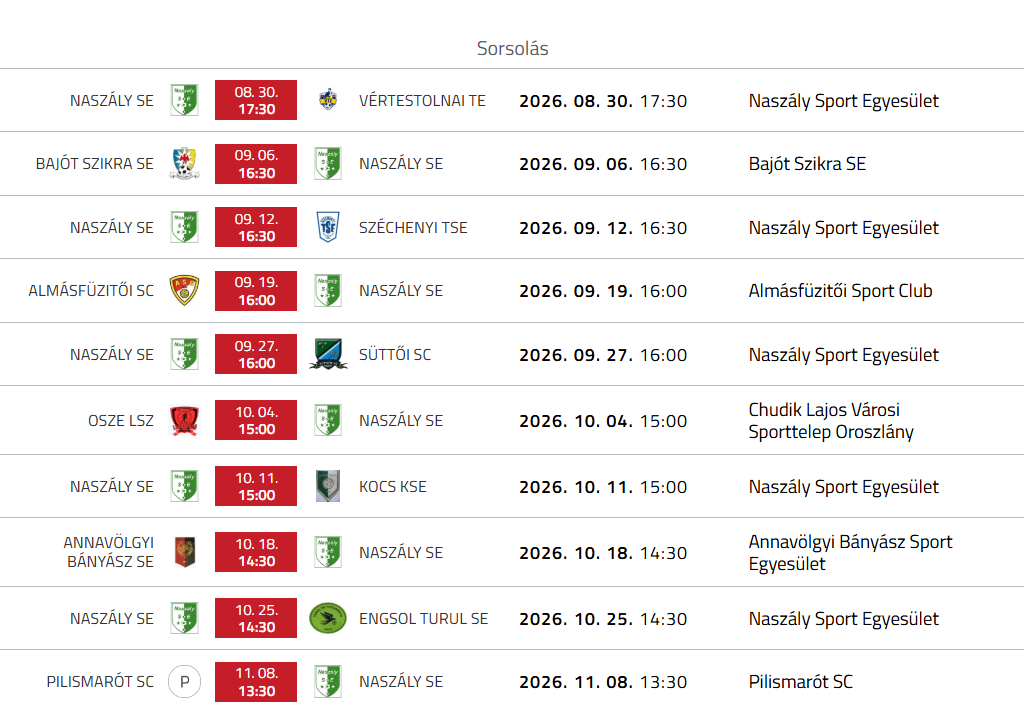The image size is (1024, 713).
Task: Click the Almásfüzitői SC crest icon
Action: click(x=185, y=291)
